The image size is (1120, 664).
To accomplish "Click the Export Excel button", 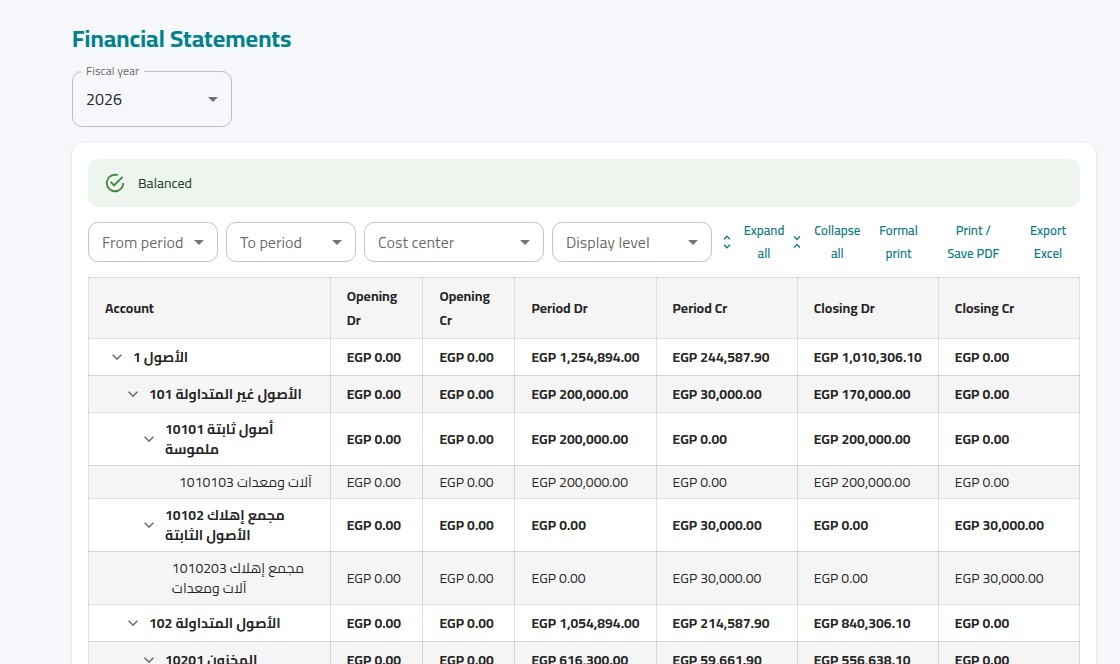I will [1048, 242].
